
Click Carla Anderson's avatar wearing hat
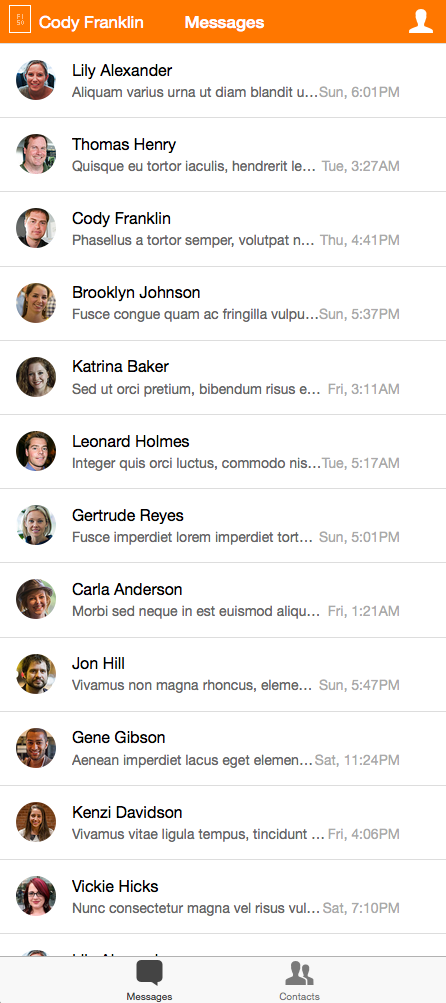coord(36,599)
